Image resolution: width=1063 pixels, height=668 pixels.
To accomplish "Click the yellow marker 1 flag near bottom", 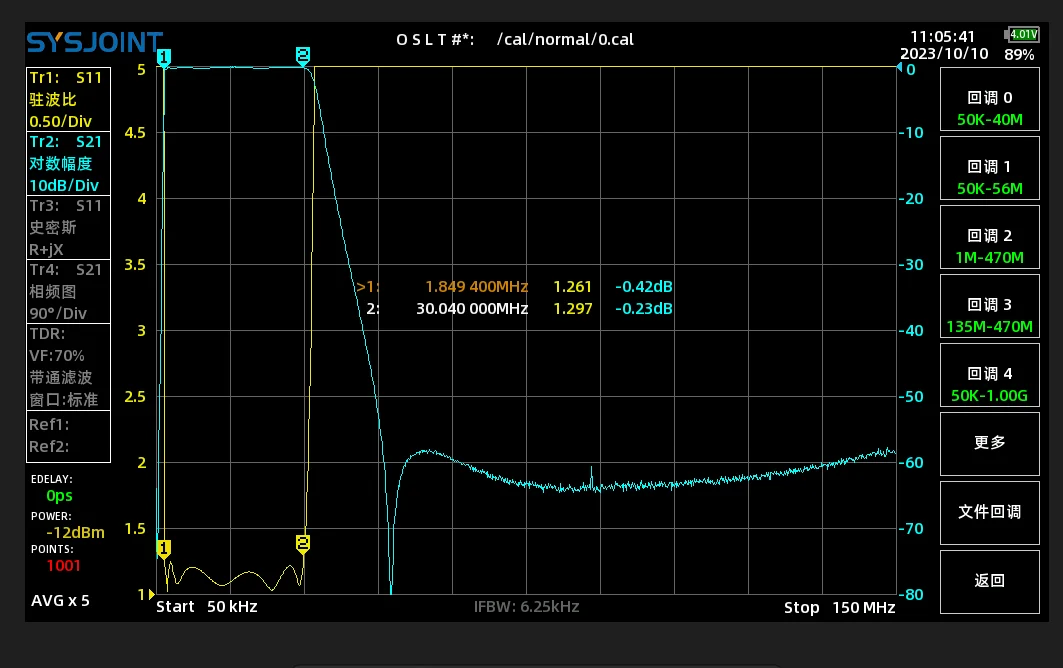I will click(163, 549).
